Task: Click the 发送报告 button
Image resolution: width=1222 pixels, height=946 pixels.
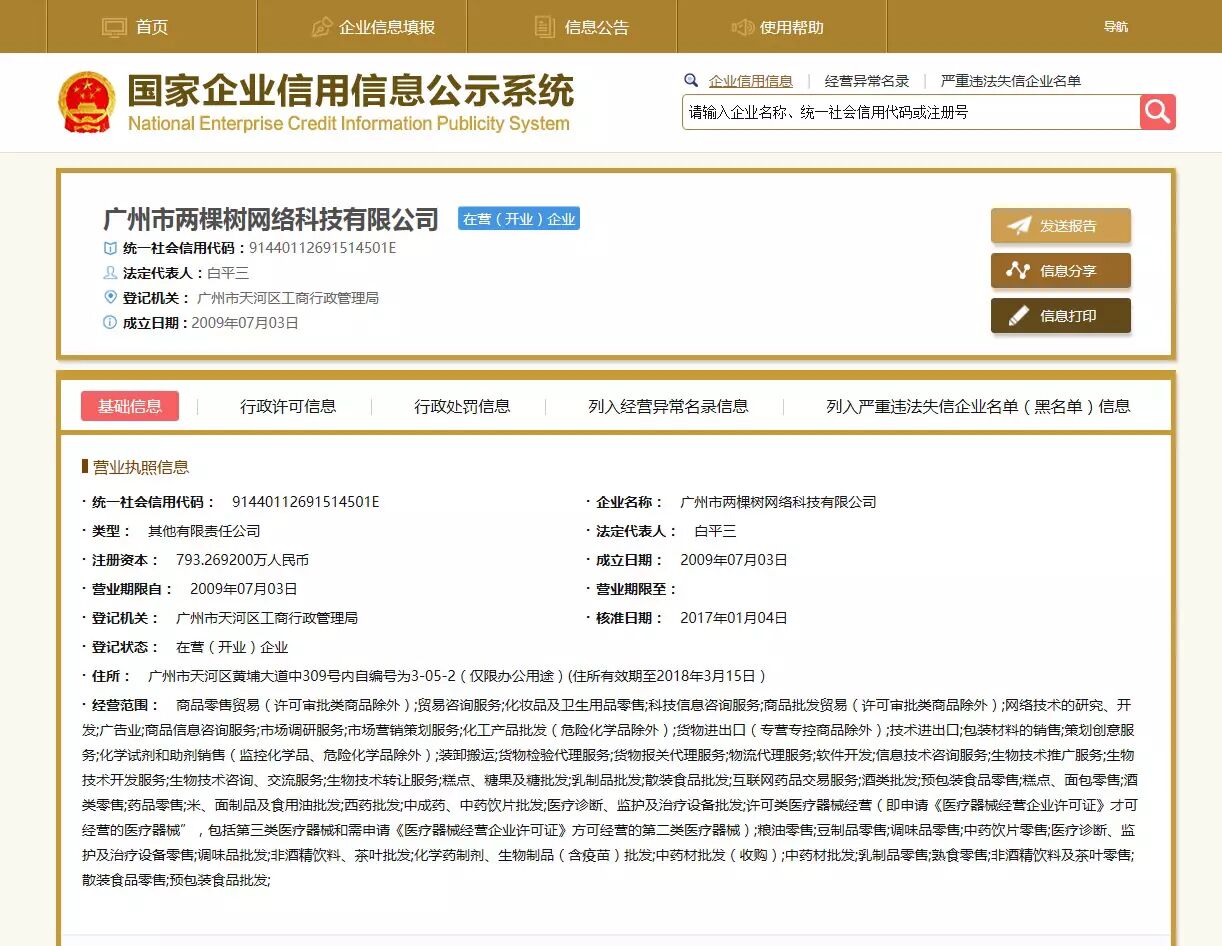Action: tap(1061, 226)
